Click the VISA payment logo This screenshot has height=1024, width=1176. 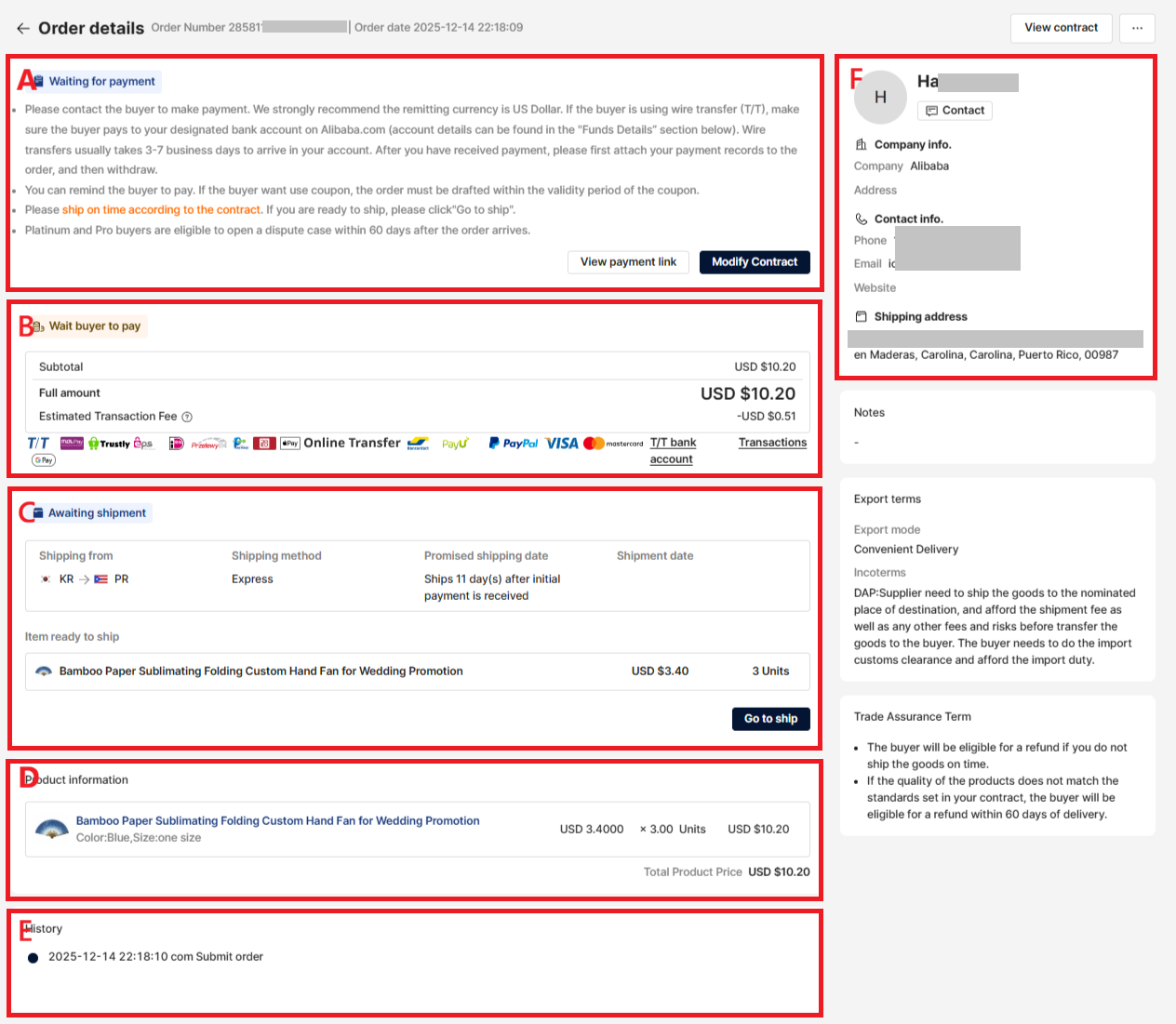pyautogui.click(x=562, y=444)
